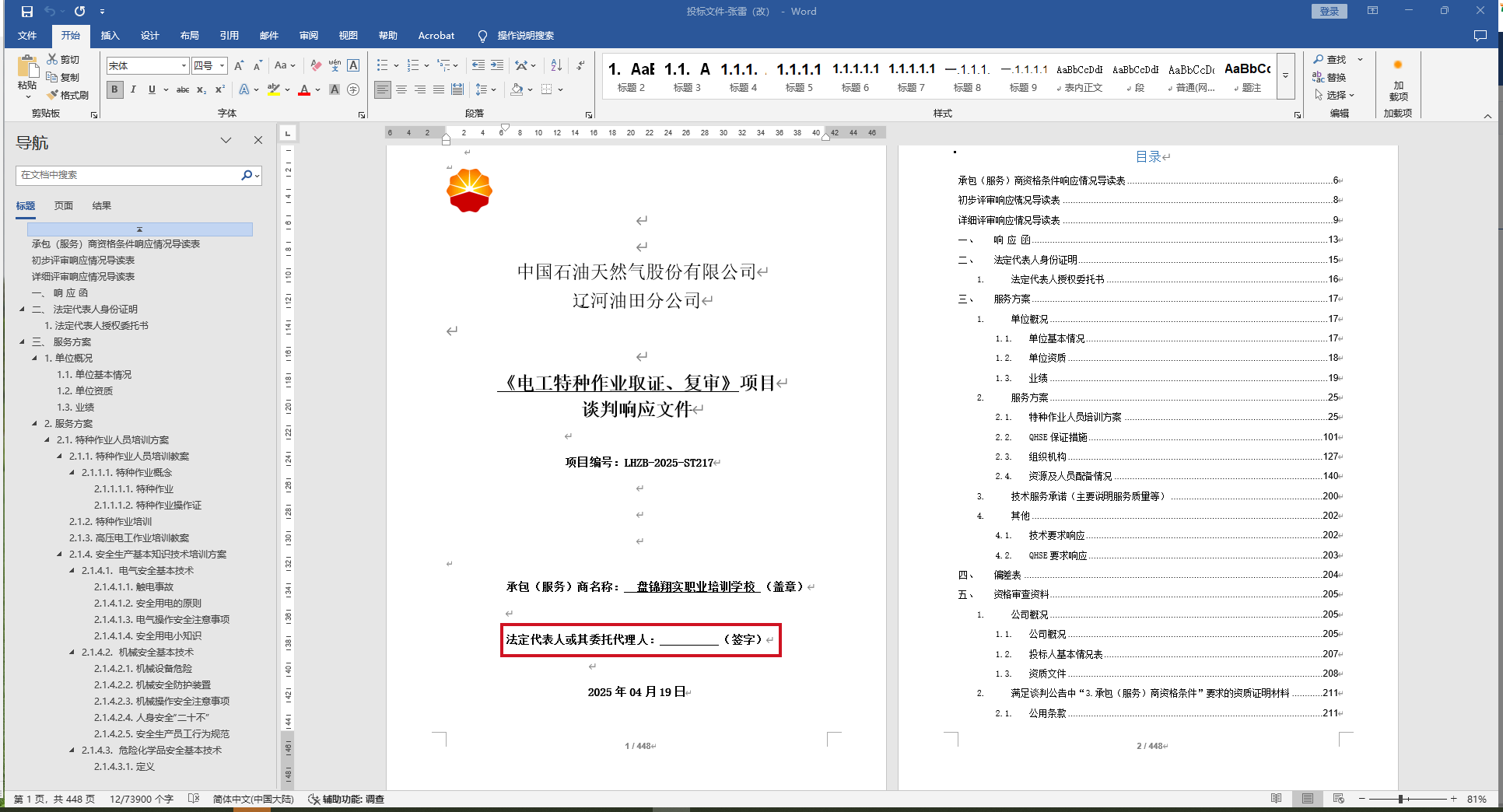Toggle print layout view in status bar

pos(1308,799)
